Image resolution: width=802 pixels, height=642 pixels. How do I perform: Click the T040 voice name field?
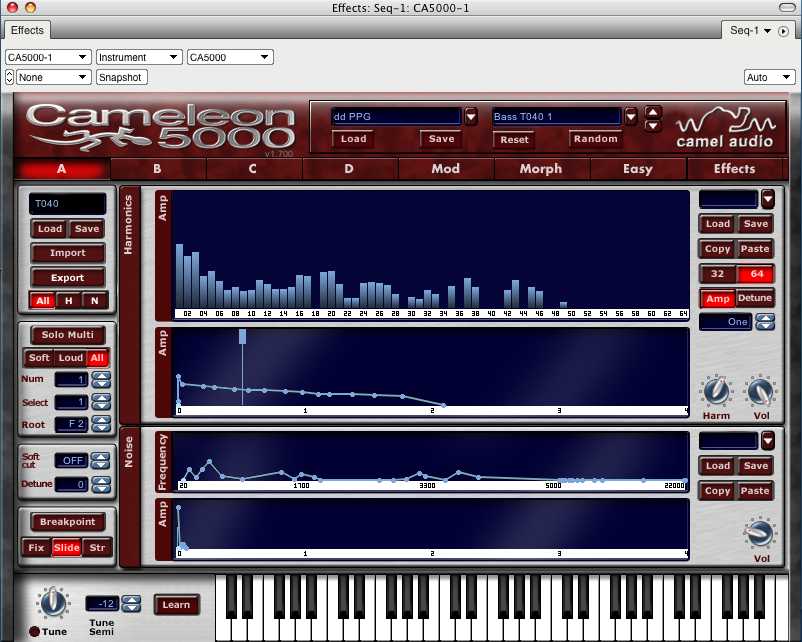tap(68, 204)
